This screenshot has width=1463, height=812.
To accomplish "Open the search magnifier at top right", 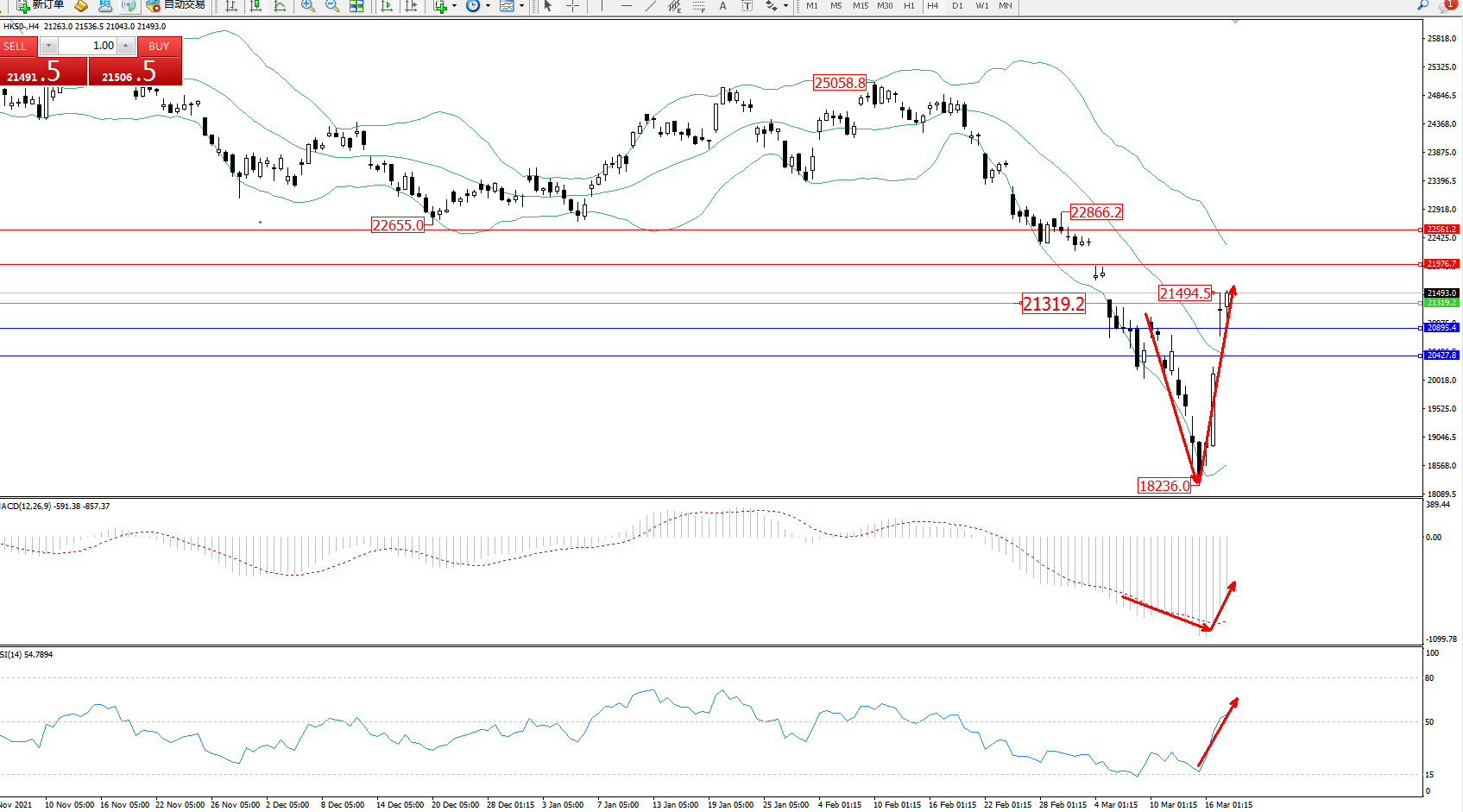I will (x=1423, y=5).
